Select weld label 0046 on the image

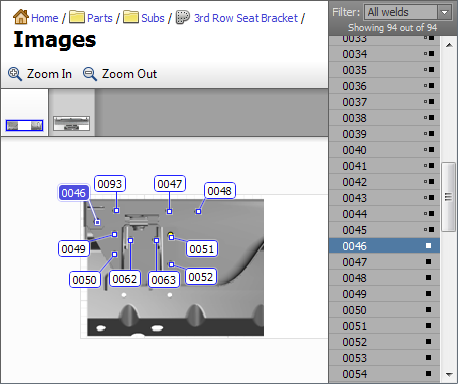(74, 193)
